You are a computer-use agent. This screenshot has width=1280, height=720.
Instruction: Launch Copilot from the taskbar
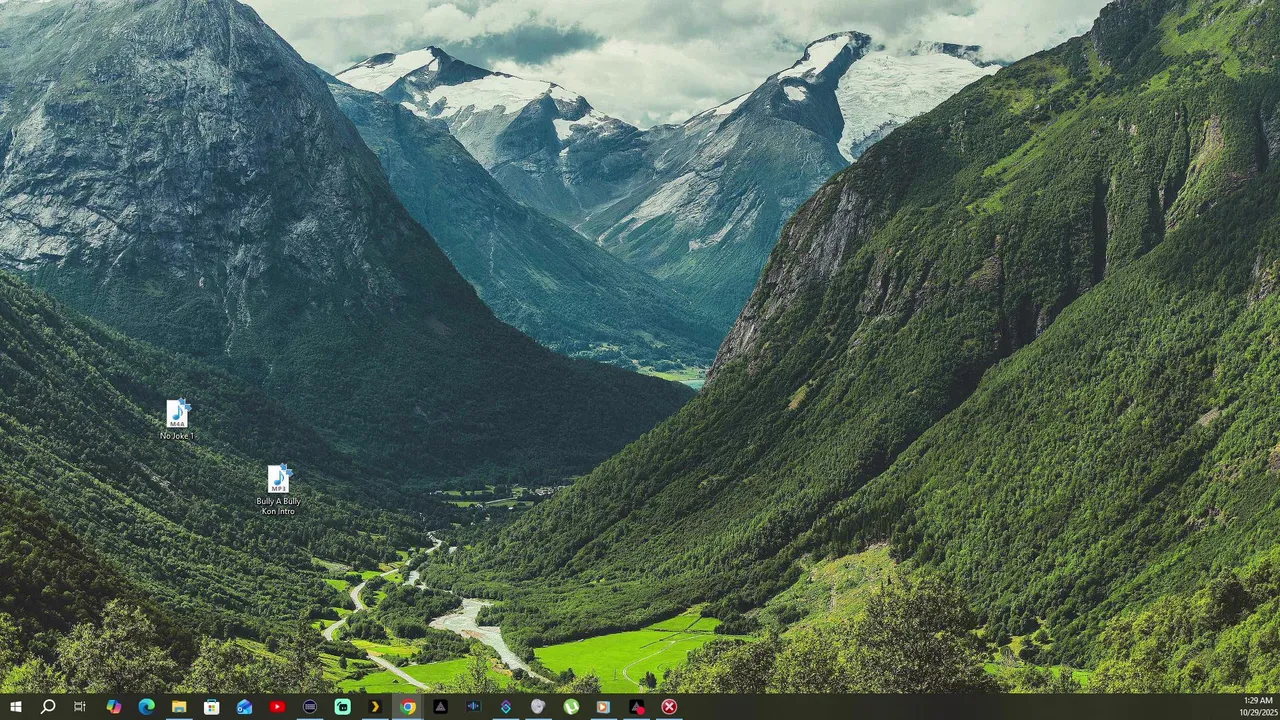coord(114,707)
